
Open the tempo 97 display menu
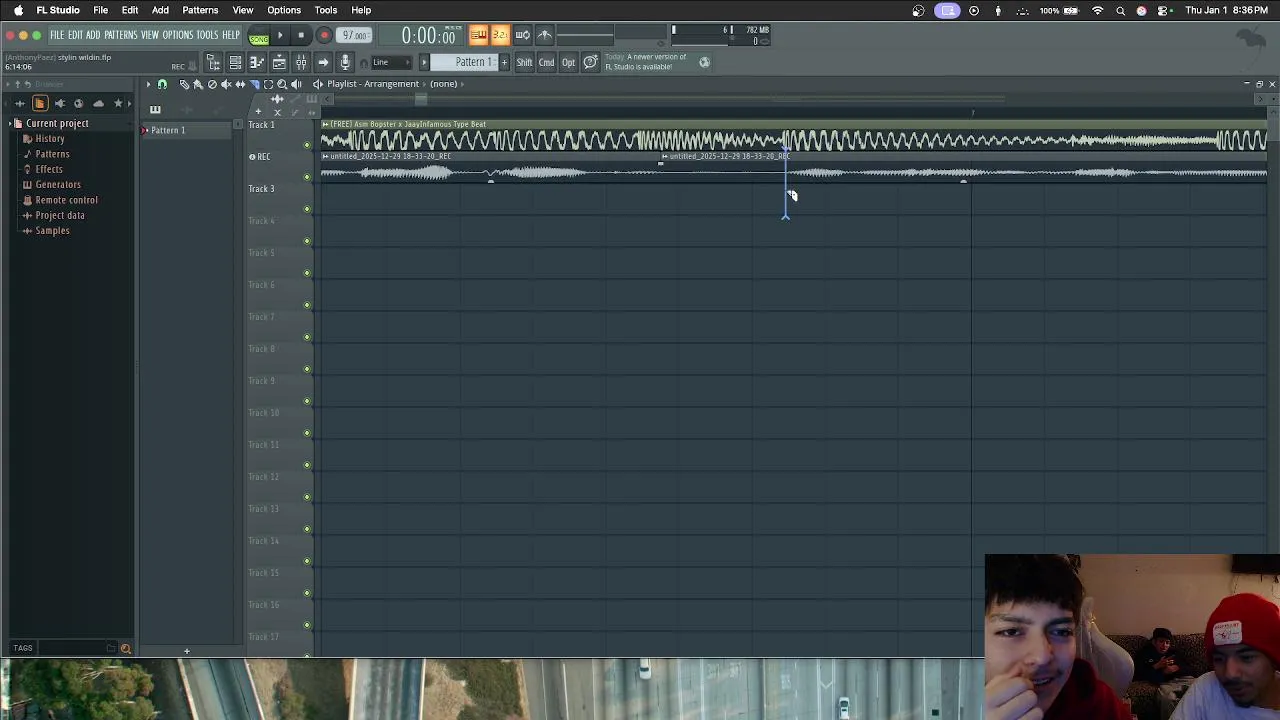[x=353, y=35]
